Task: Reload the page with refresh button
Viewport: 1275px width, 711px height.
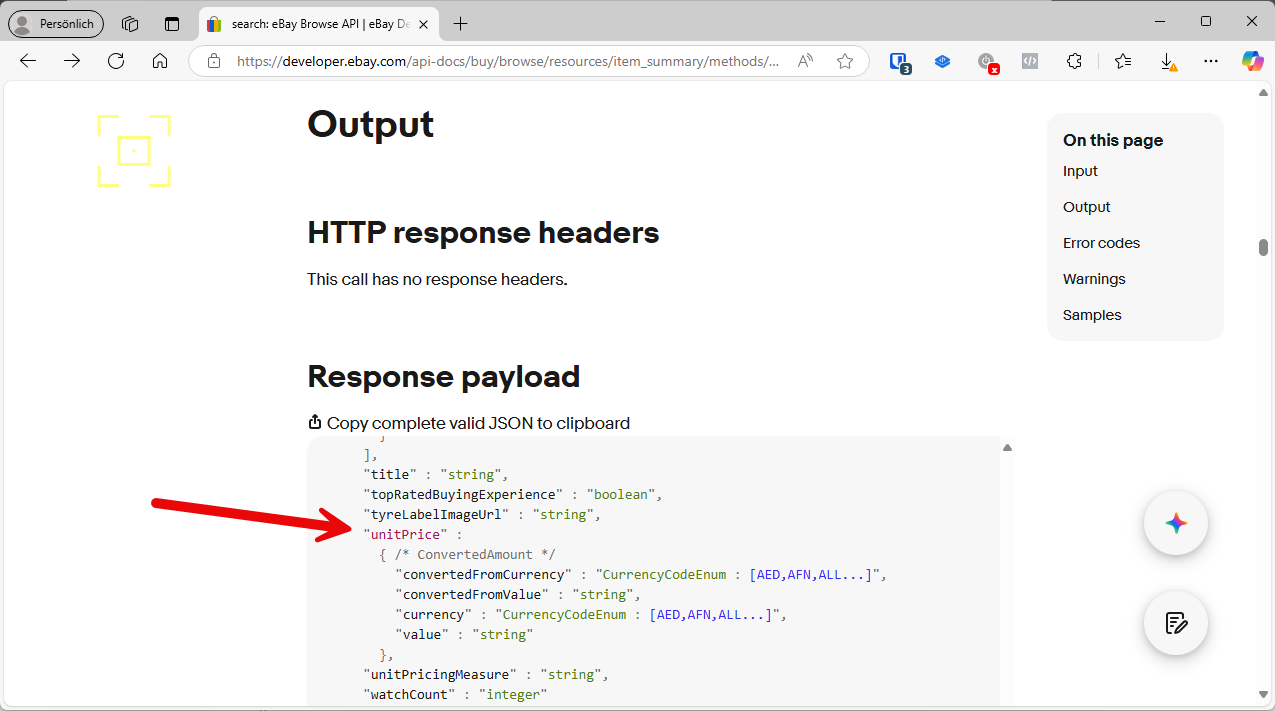Action: [x=116, y=61]
